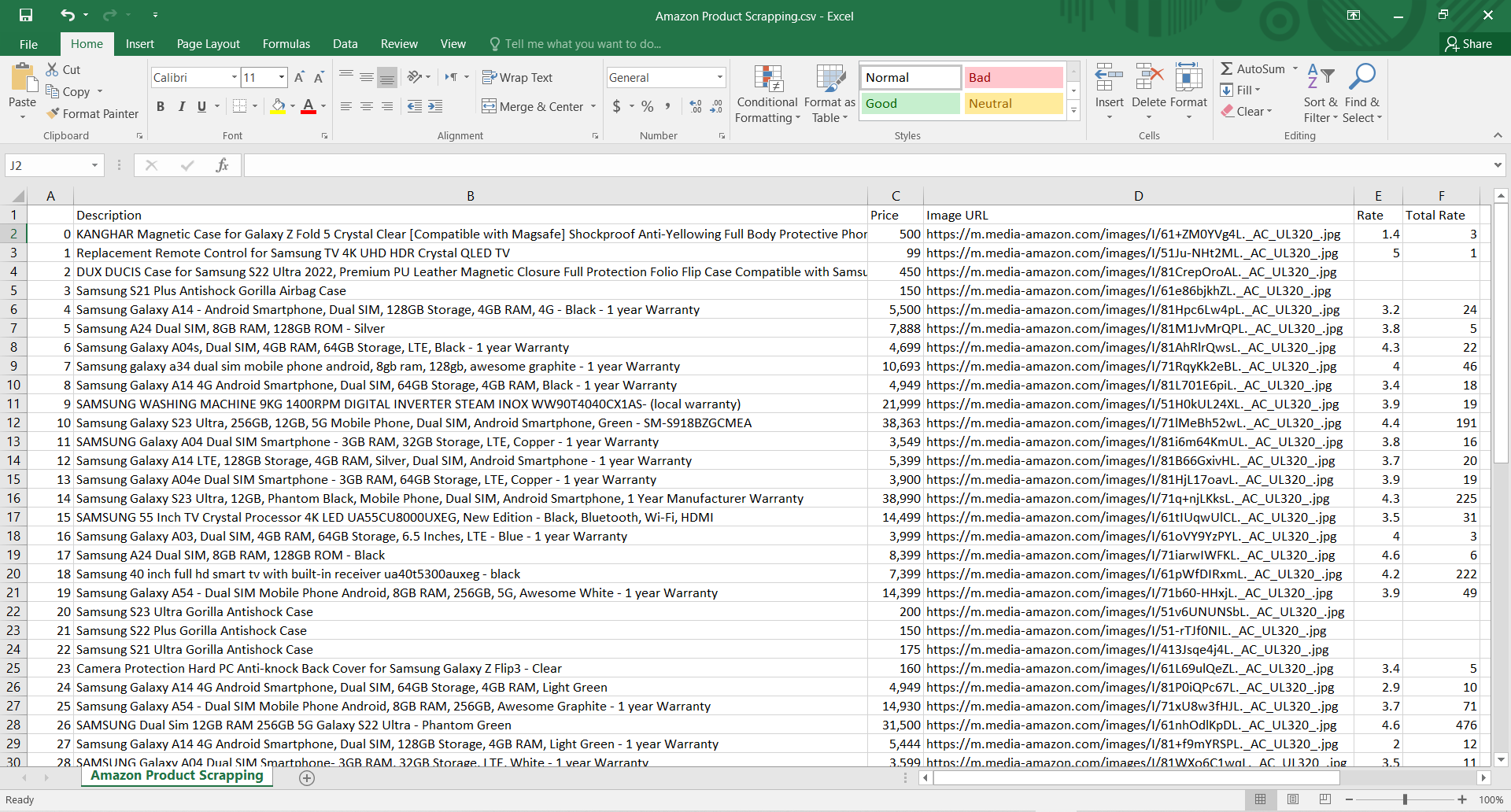Apply Percent Style formatting
The width and height of the screenshot is (1511, 812).
click(648, 106)
